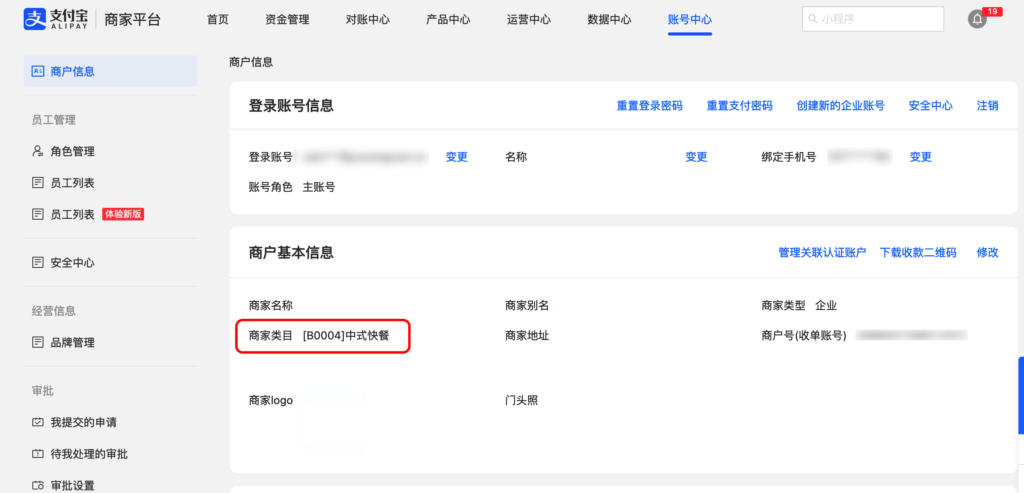Open the notification bell with badge 19

click(977, 19)
